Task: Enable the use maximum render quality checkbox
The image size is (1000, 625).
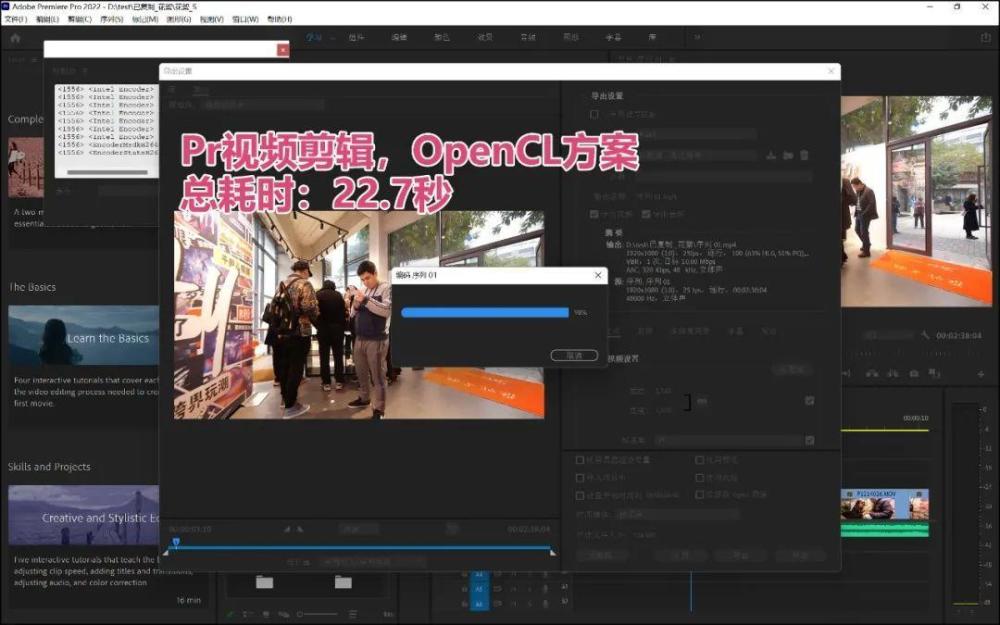Action: tap(581, 460)
